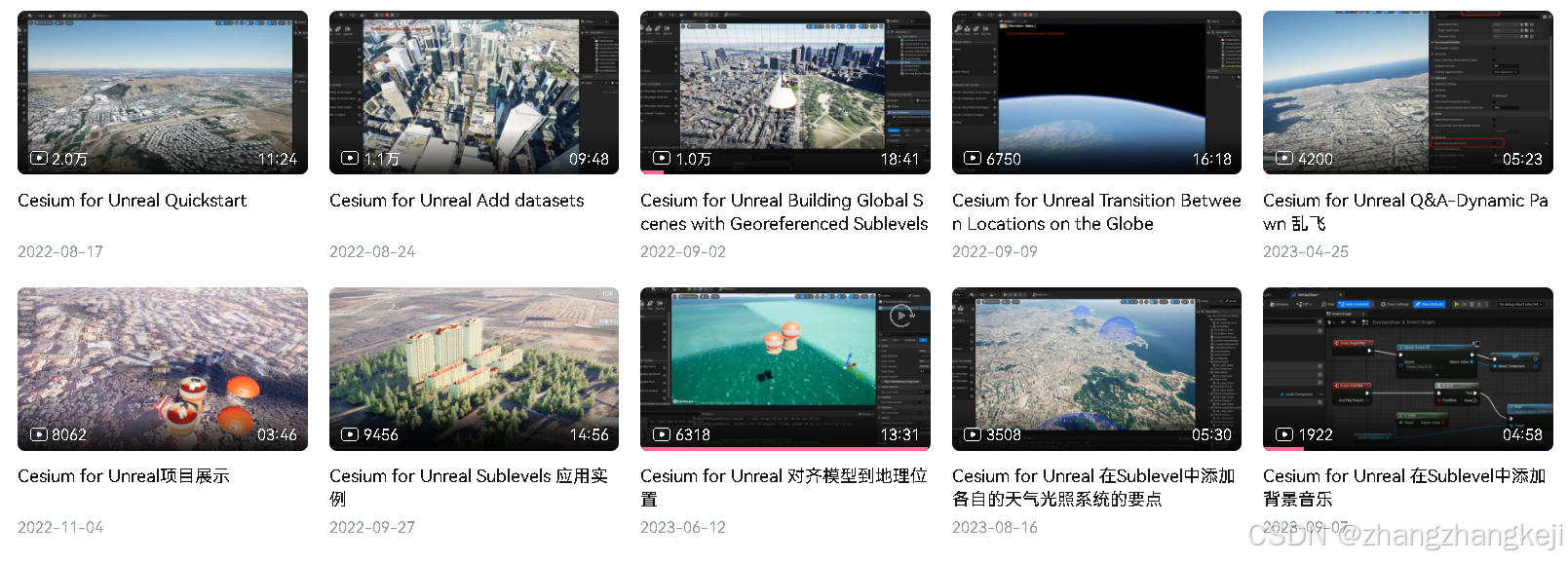The height and width of the screenshot is (562, 1568).
Task: Open the Transition Between Locations video thumbnail
Action: click(x=1096, y=93)
